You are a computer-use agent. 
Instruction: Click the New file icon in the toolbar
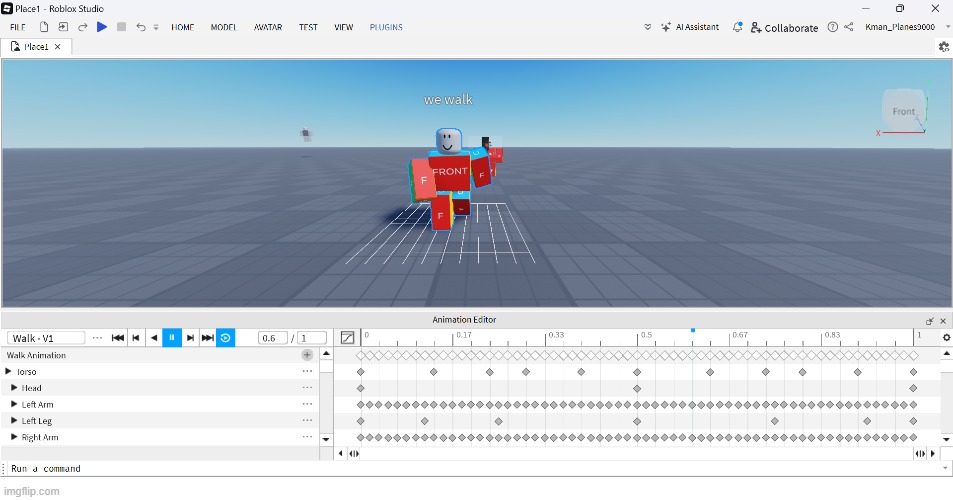tap(44, 27)
